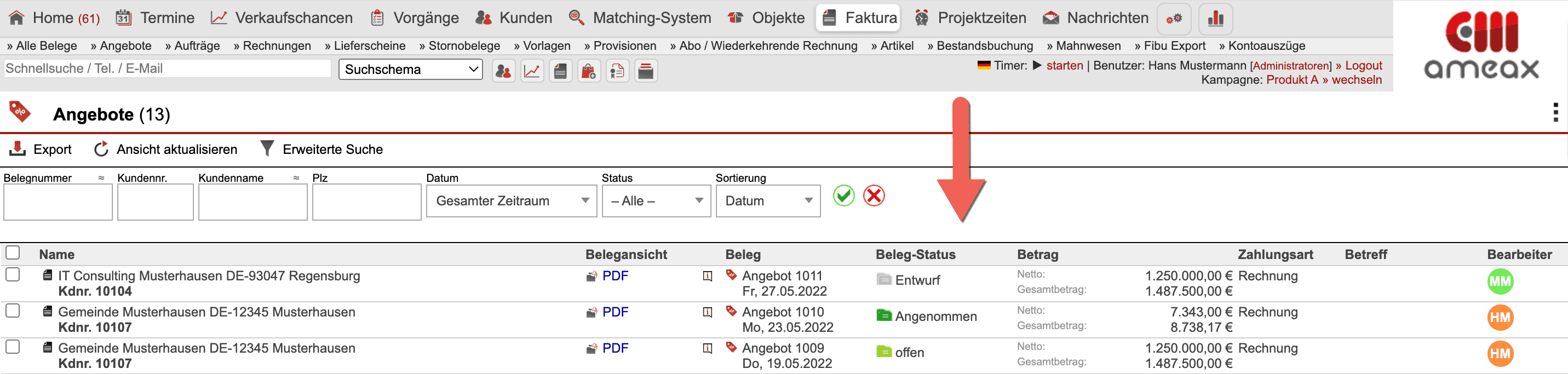
Task: Open the Rechnungen submenu
Action: click(x=272, y=45)
